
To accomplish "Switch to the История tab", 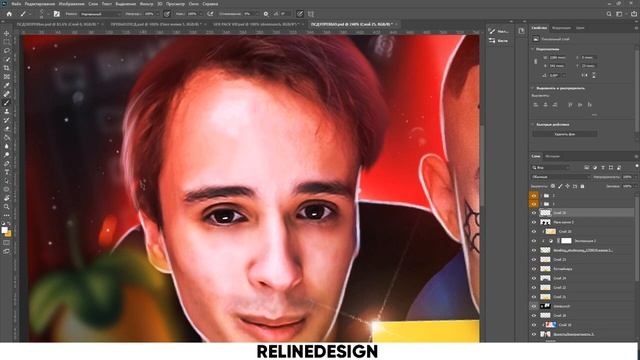I will click(553, 156).
